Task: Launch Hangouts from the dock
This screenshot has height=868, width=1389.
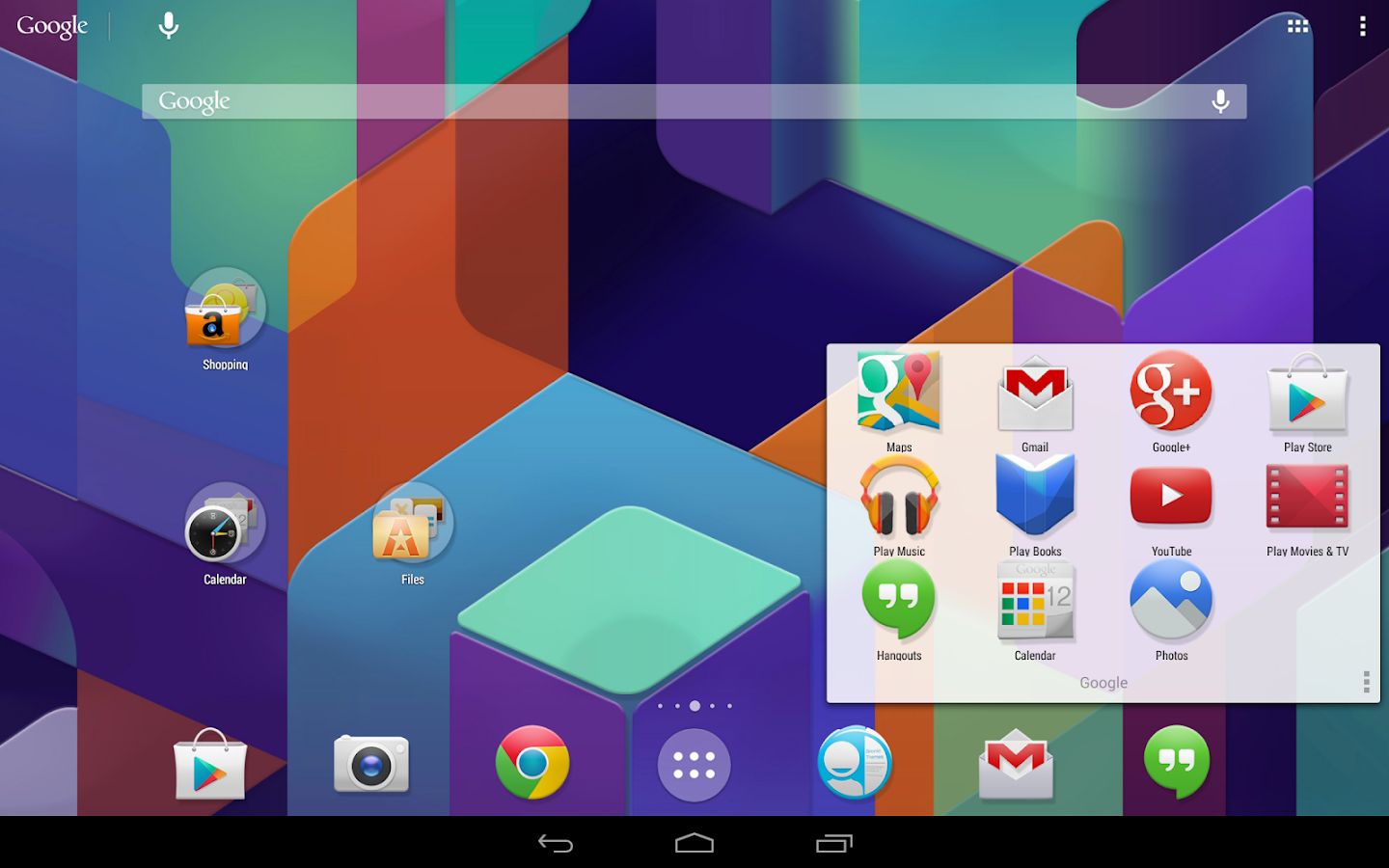Action: tap(1177, 762)
